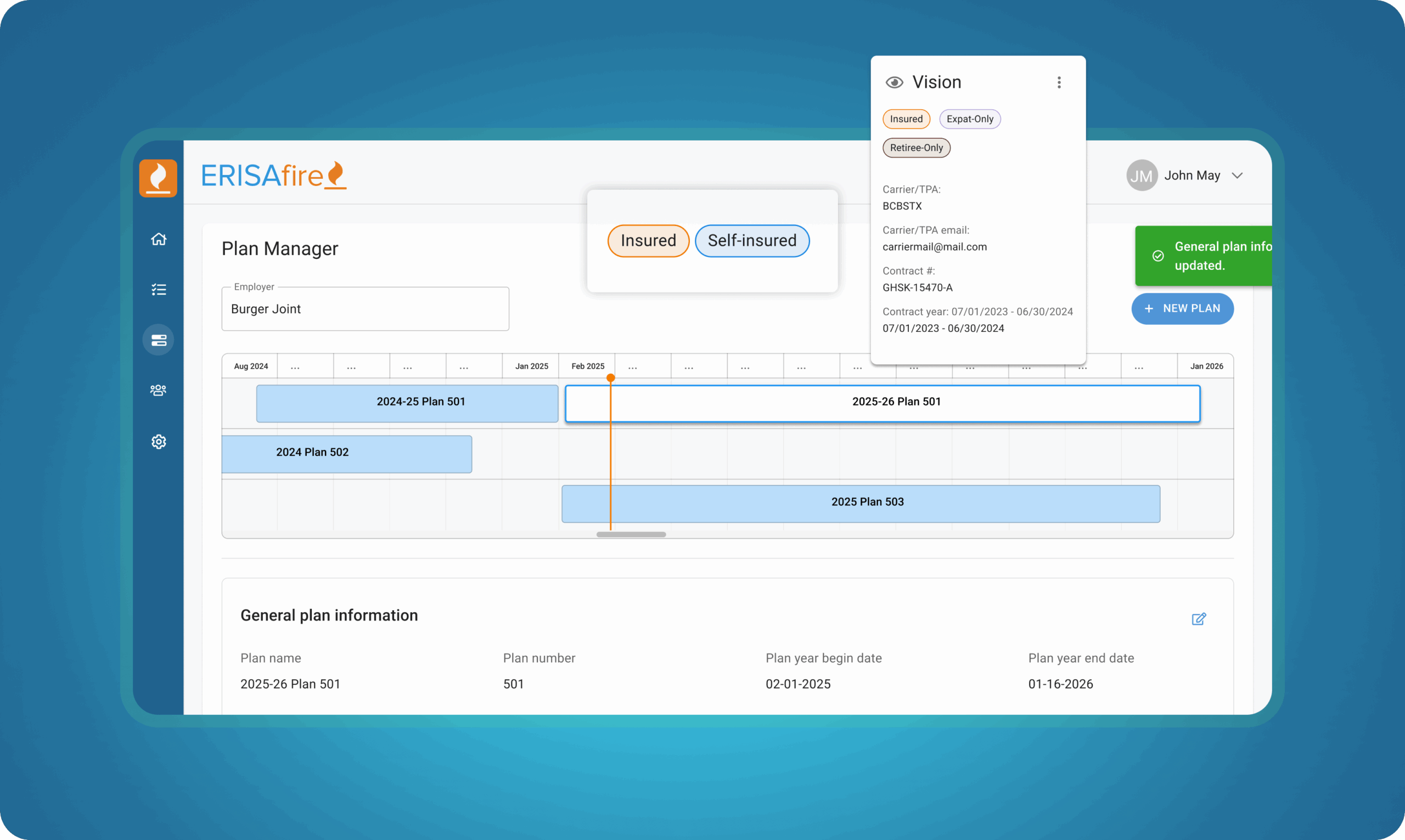This screenshot has width=1405, height=840.
Task: Select the 2025-26 Plan 501 timeline bar
Action: pyautogui.click(x=883, y=404)
